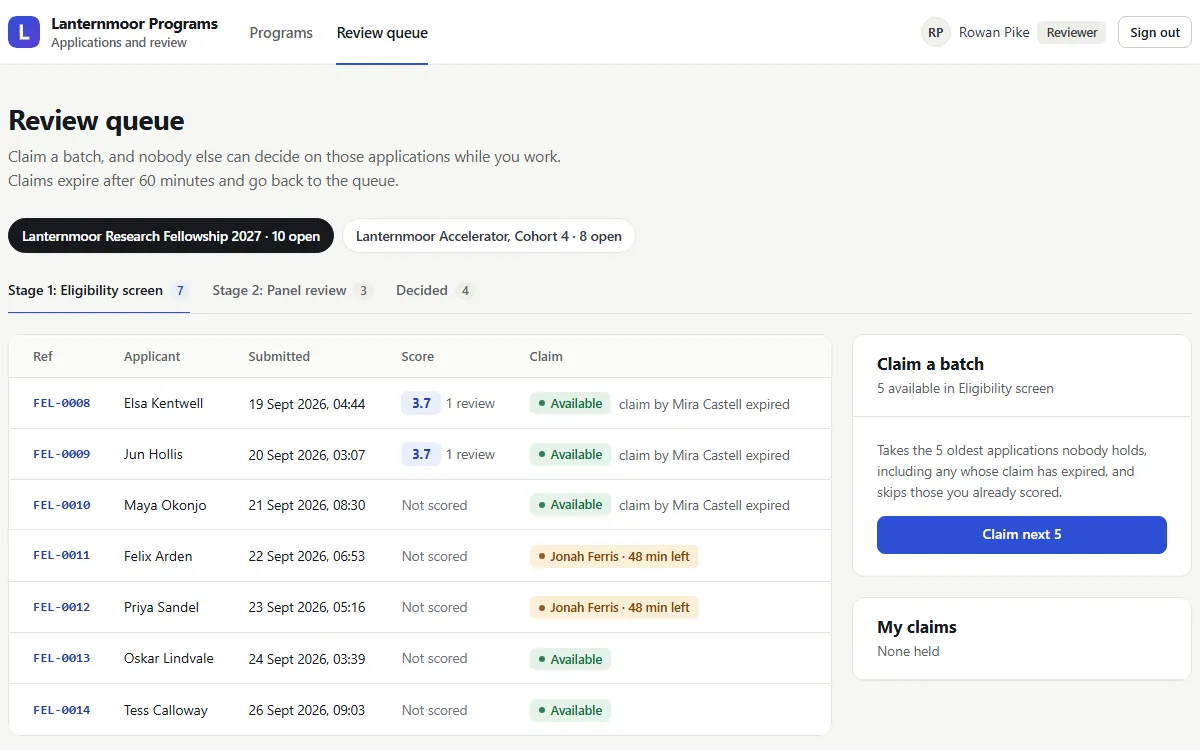The height and width of the screenshot is (750, 1200).
Task: Click the Lanternmoor L logo icon
Action: tap(24, 32)
